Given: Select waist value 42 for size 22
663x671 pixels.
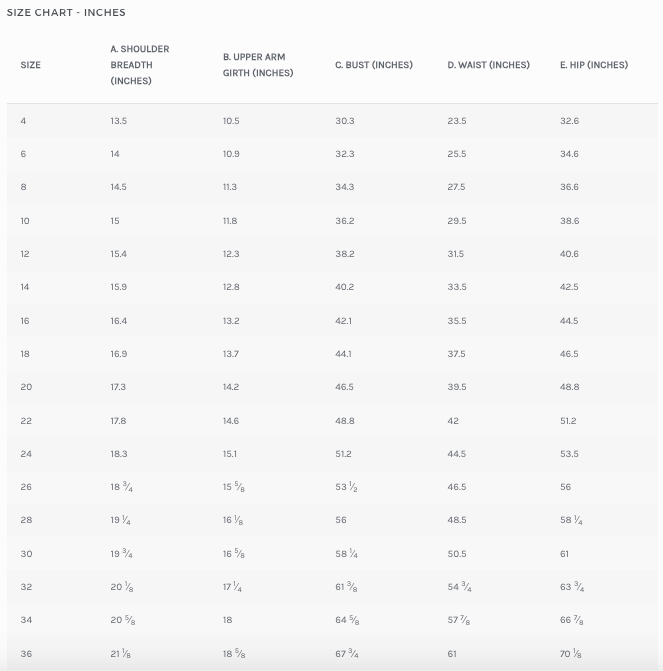Looking at the screenshot, I should click(453, 421).
